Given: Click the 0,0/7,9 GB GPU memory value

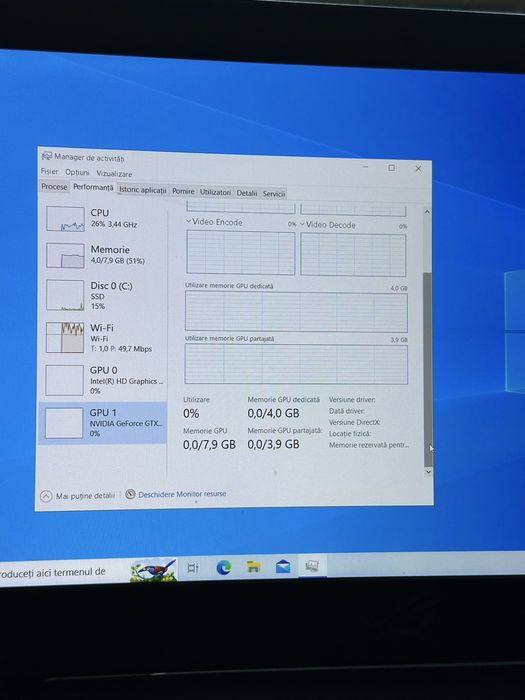Looking at the screenshot, I should tap(209, 444).
